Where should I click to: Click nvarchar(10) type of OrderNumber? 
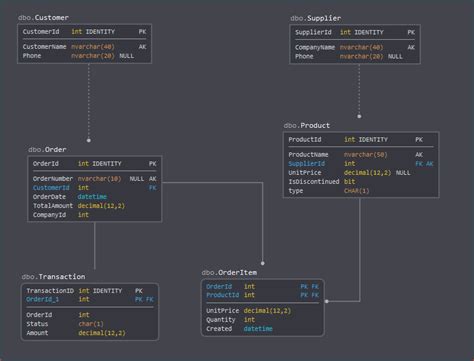click(x=100, y=179)
